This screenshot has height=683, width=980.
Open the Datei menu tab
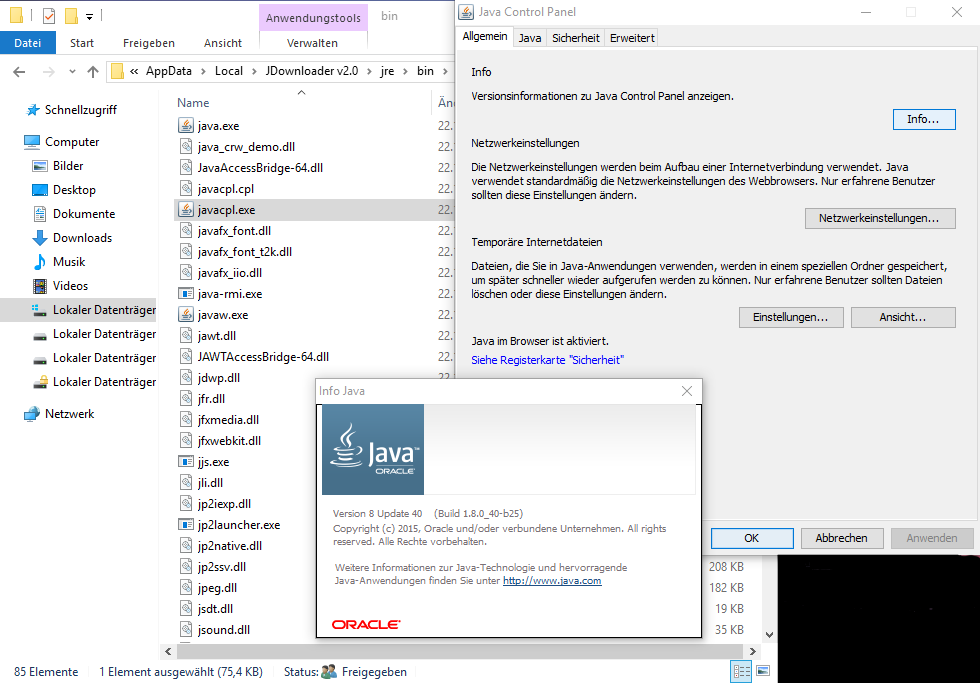click(28, 42)
